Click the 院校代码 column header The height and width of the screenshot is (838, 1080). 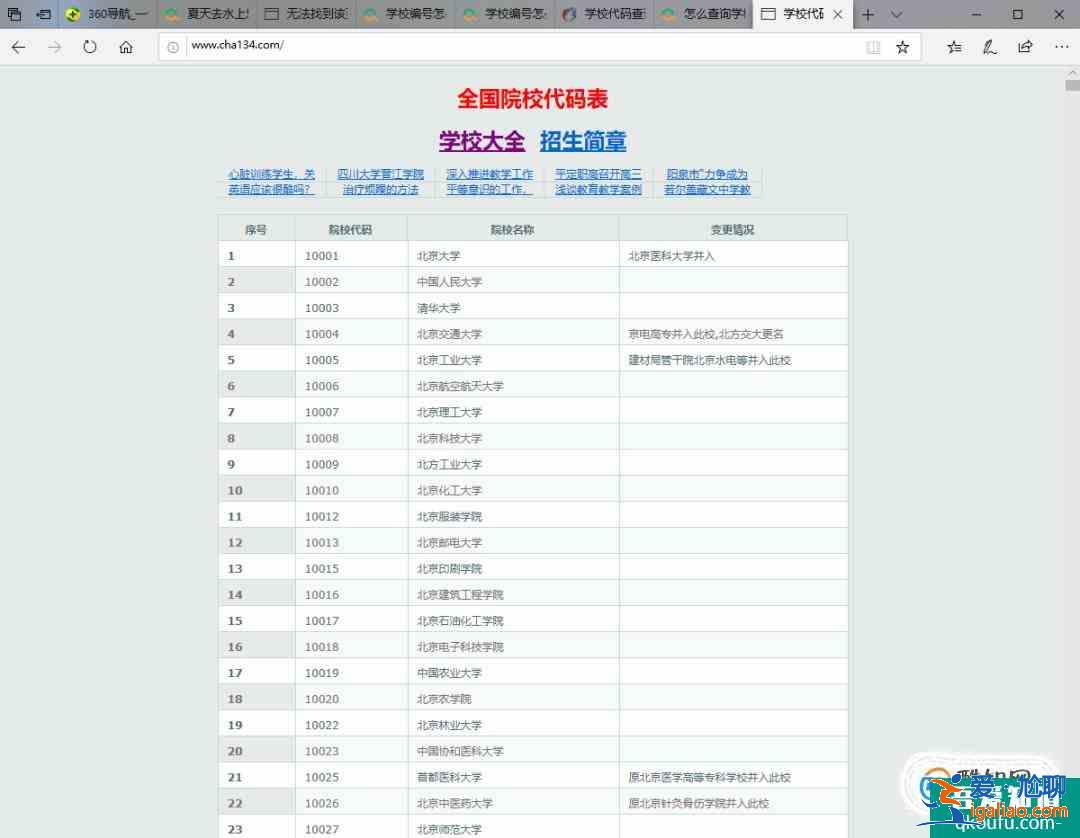pyautogui.click(x=351, y=229)
